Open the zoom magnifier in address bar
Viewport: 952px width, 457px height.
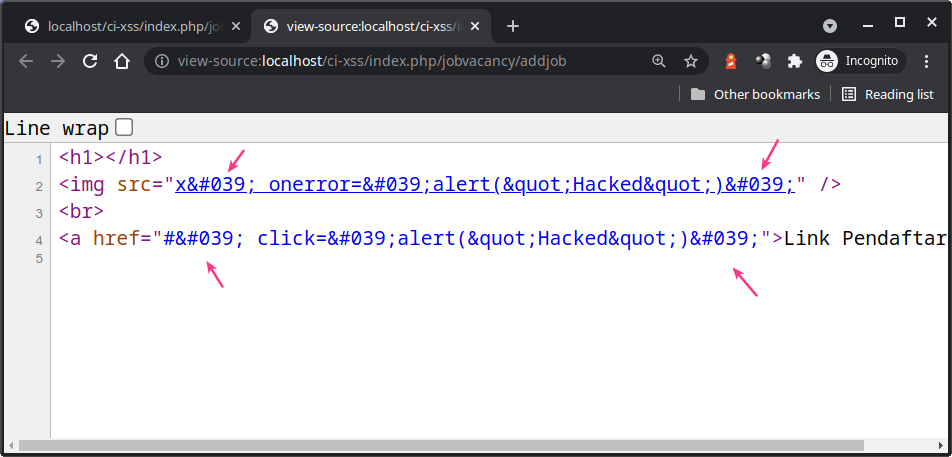tap(658, 61)
